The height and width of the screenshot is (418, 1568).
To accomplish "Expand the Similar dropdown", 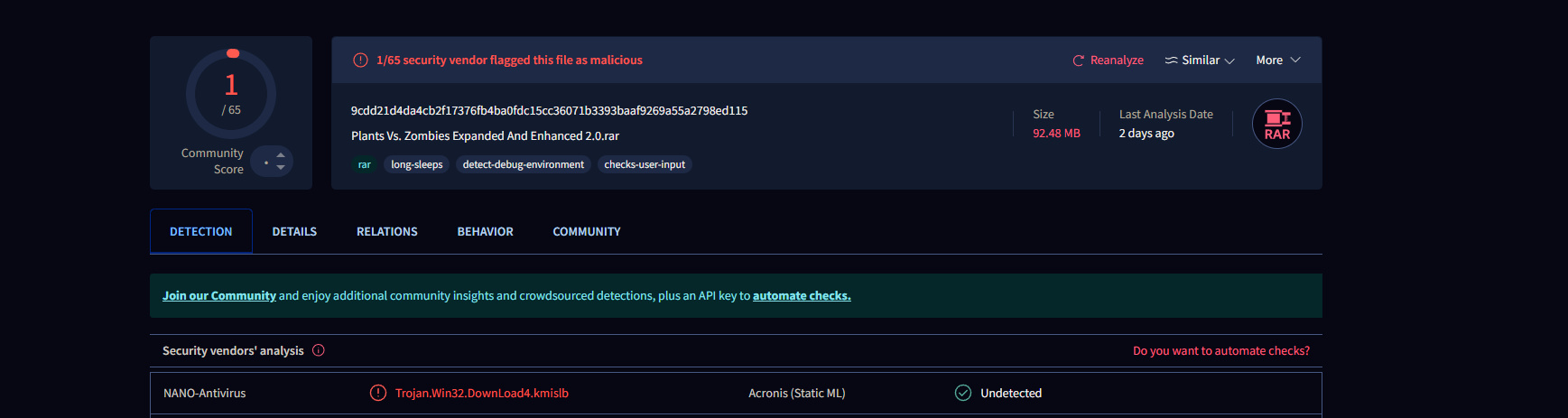I will pos(1229,60).
